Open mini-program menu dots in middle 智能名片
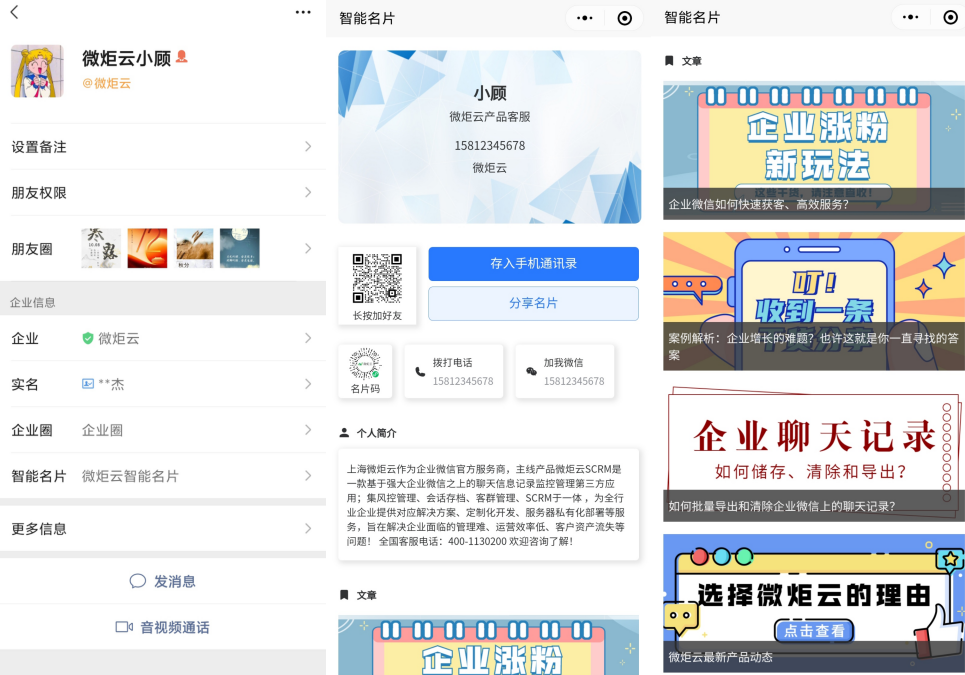The height and width of the screenshot is (675, 965). (585, 18)
